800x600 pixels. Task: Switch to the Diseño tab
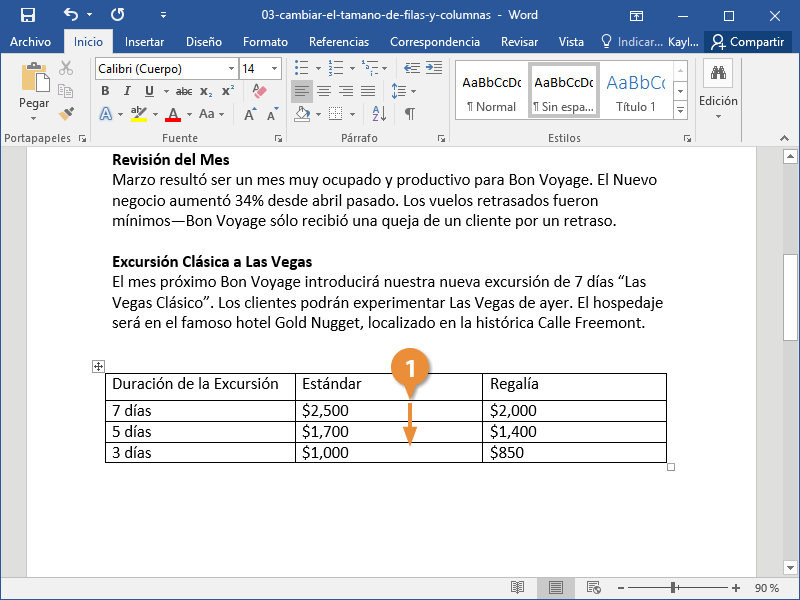click(x=204, y=41)
